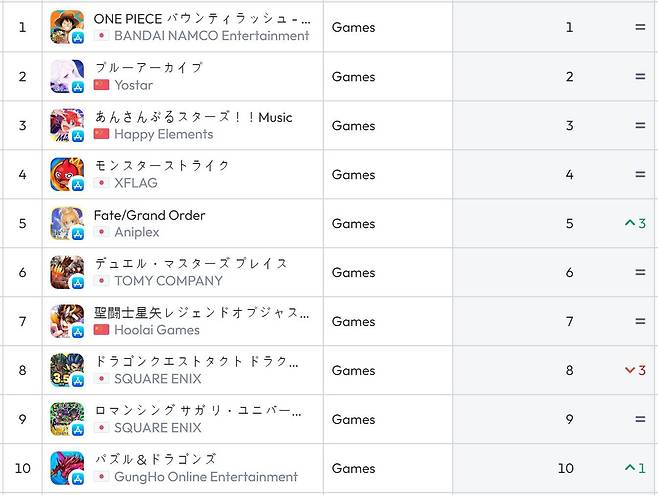Click the Hoolai Games publisher link
This screenshot has width=658, height=495.
coord(157,330)
